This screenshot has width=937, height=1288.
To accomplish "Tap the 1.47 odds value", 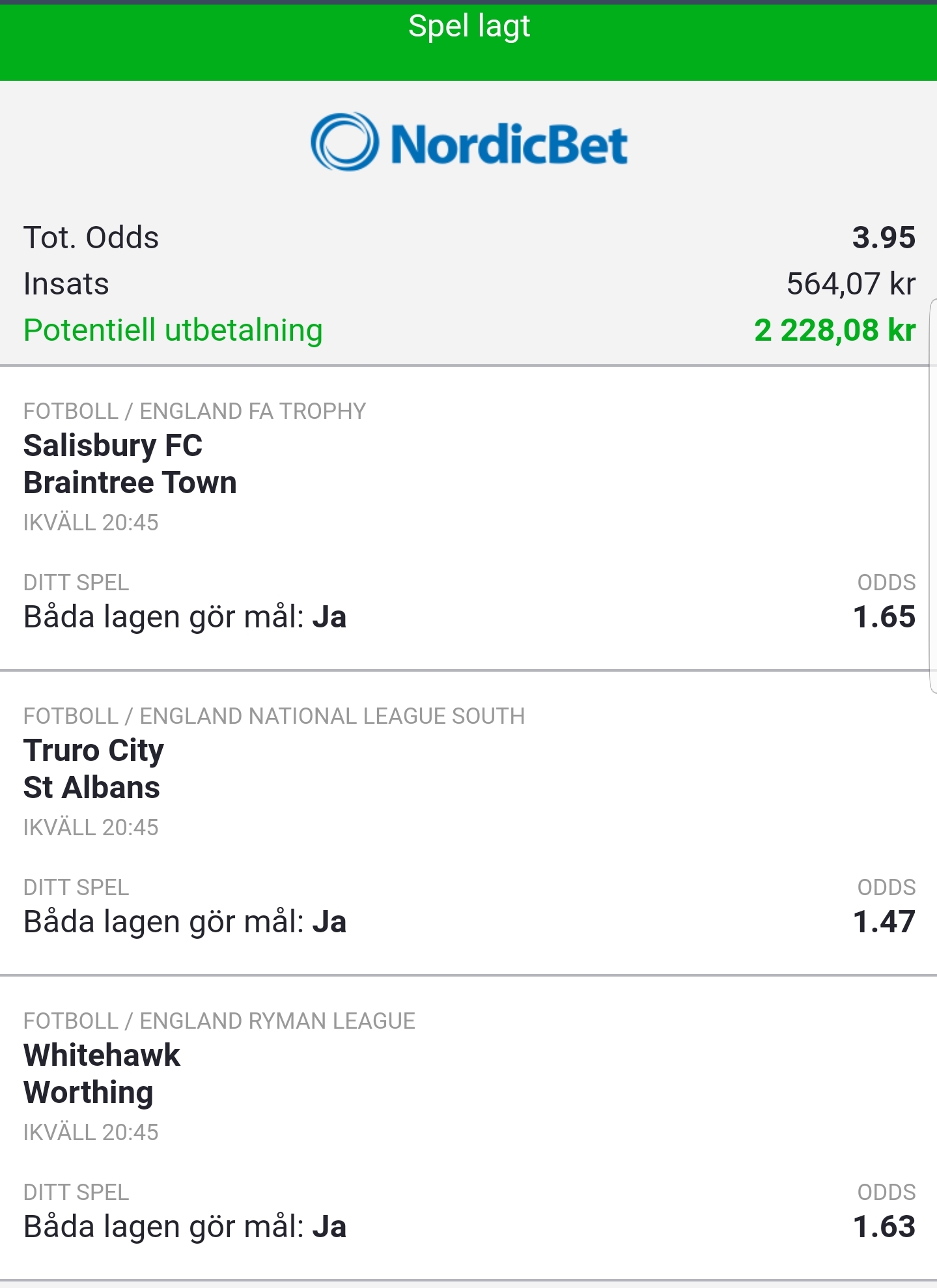I will point(884,922).
